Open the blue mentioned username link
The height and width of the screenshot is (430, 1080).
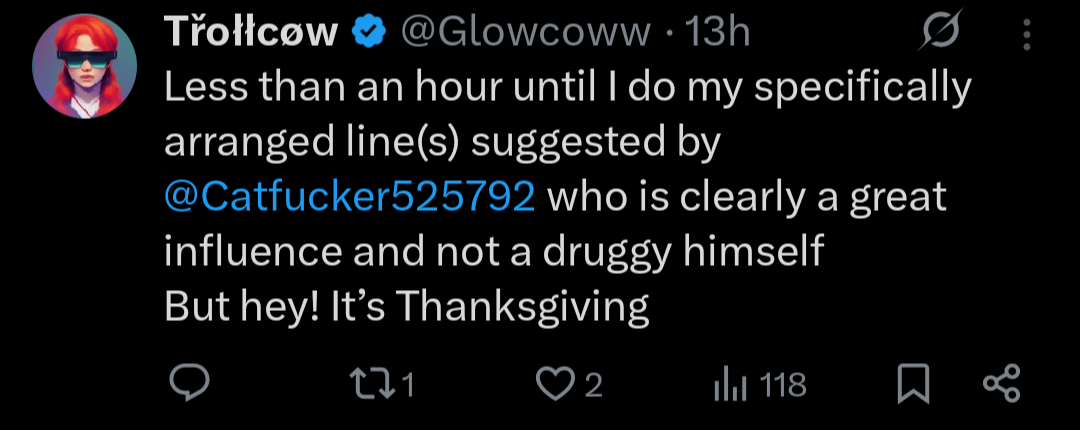(x=348, y=197)
